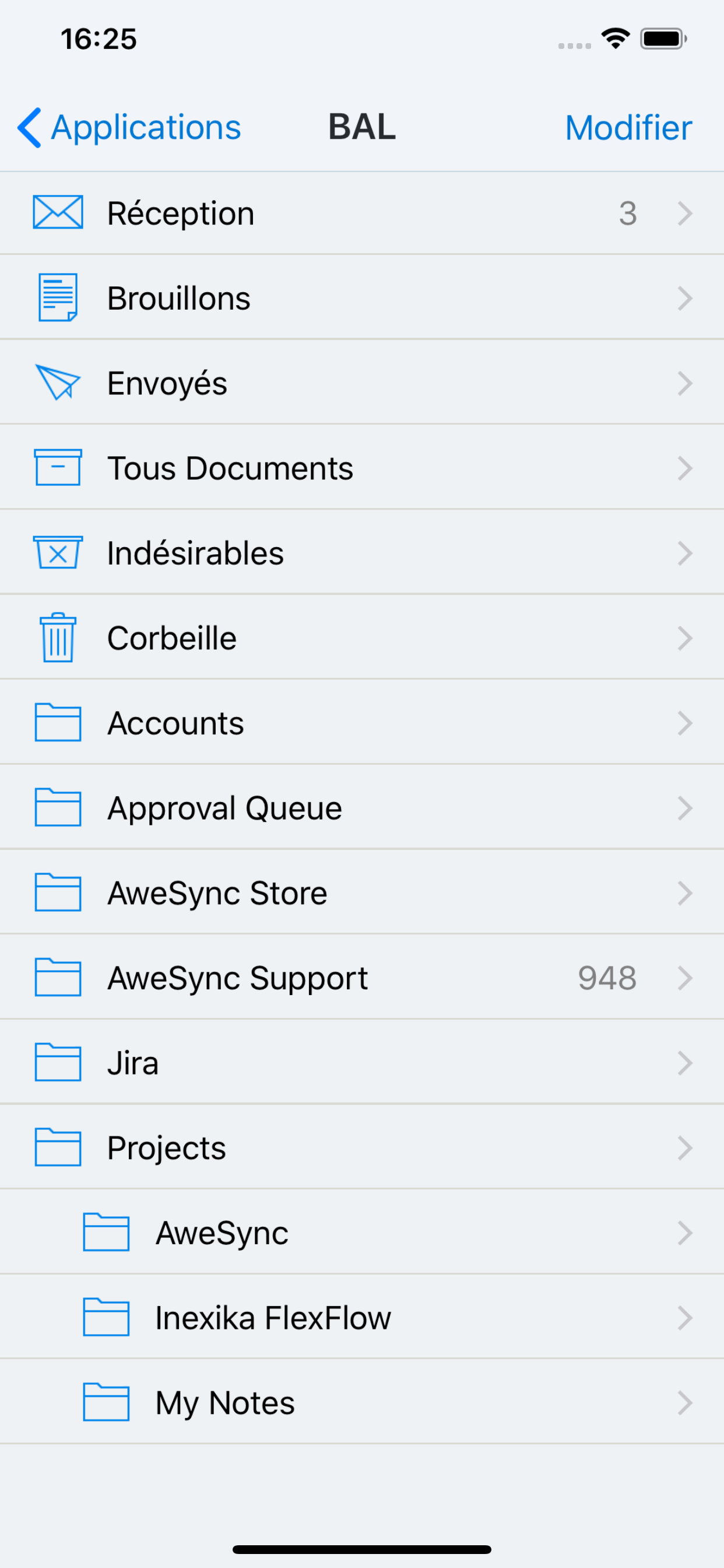The height and width of the screenshot is (1568, 724).
Task: Select the Tous Documents label
Action: pos(230,468)
